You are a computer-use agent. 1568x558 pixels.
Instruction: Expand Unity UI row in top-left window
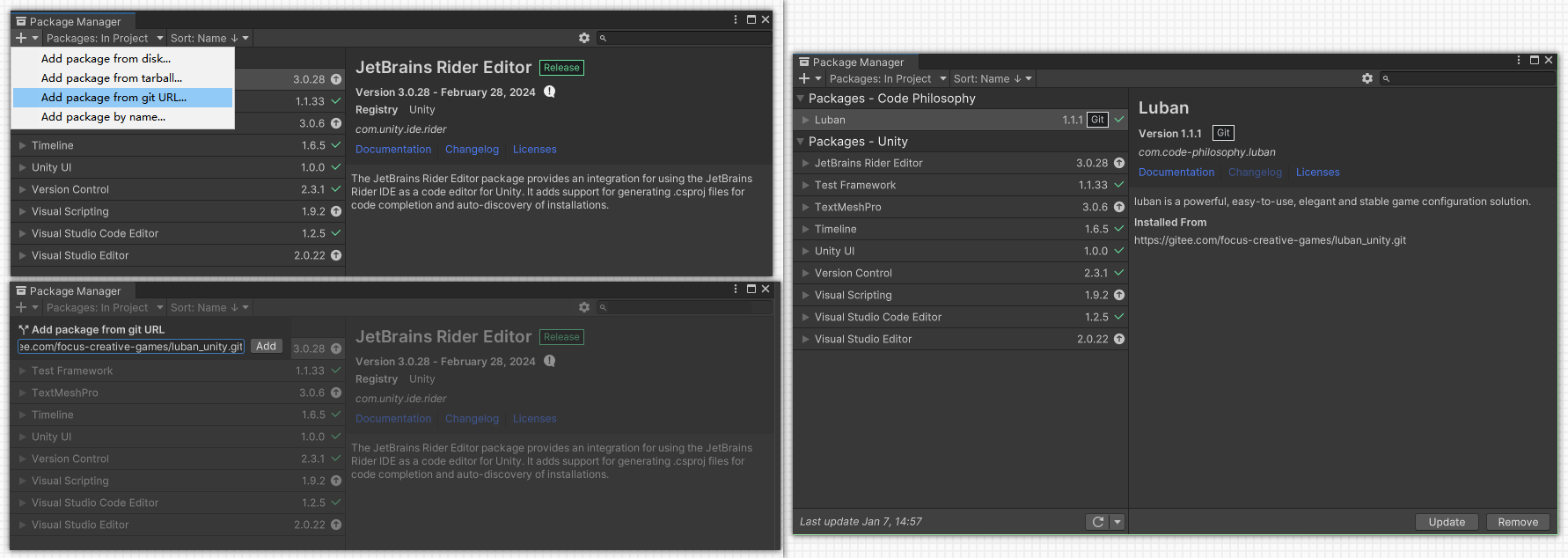[x=23, y=167]
